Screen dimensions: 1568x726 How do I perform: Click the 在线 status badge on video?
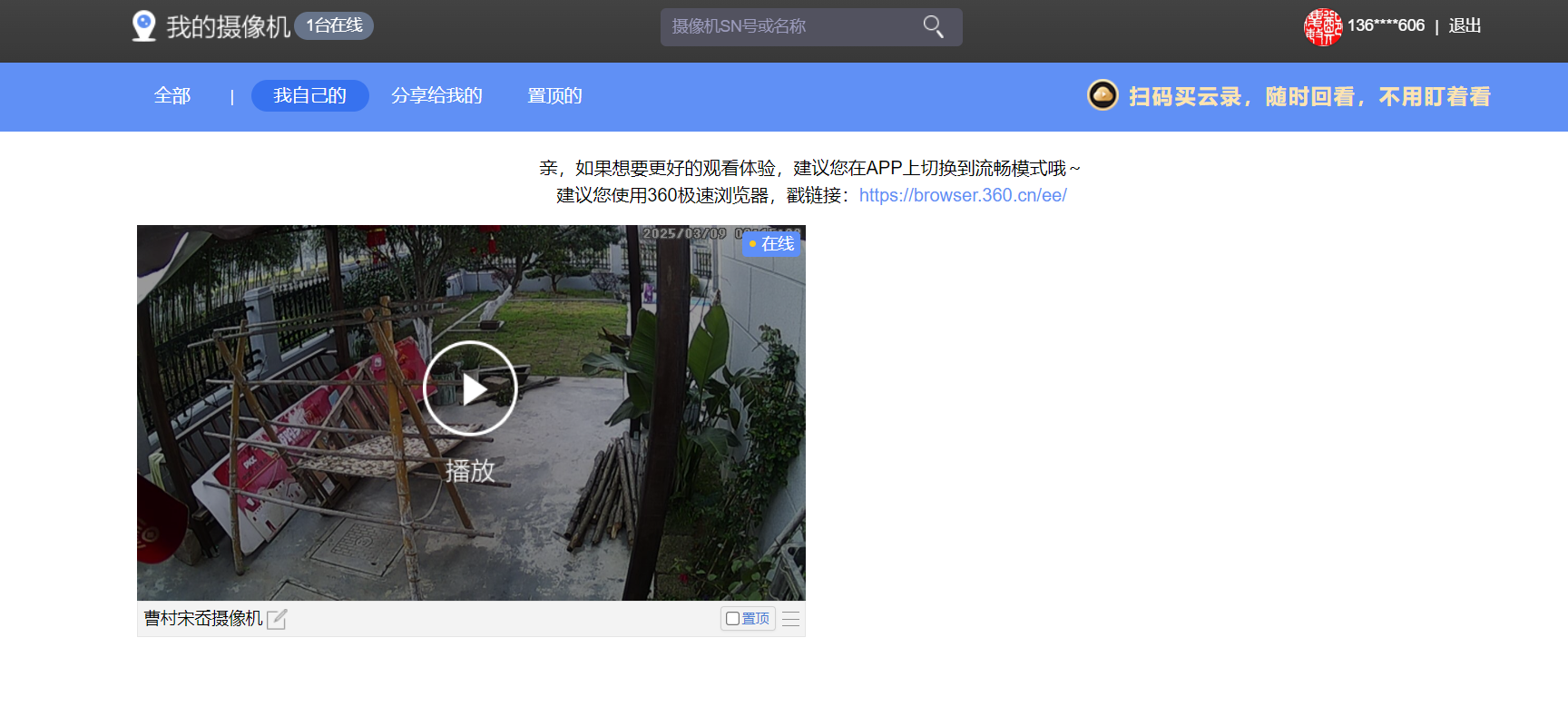coord(771,244)
